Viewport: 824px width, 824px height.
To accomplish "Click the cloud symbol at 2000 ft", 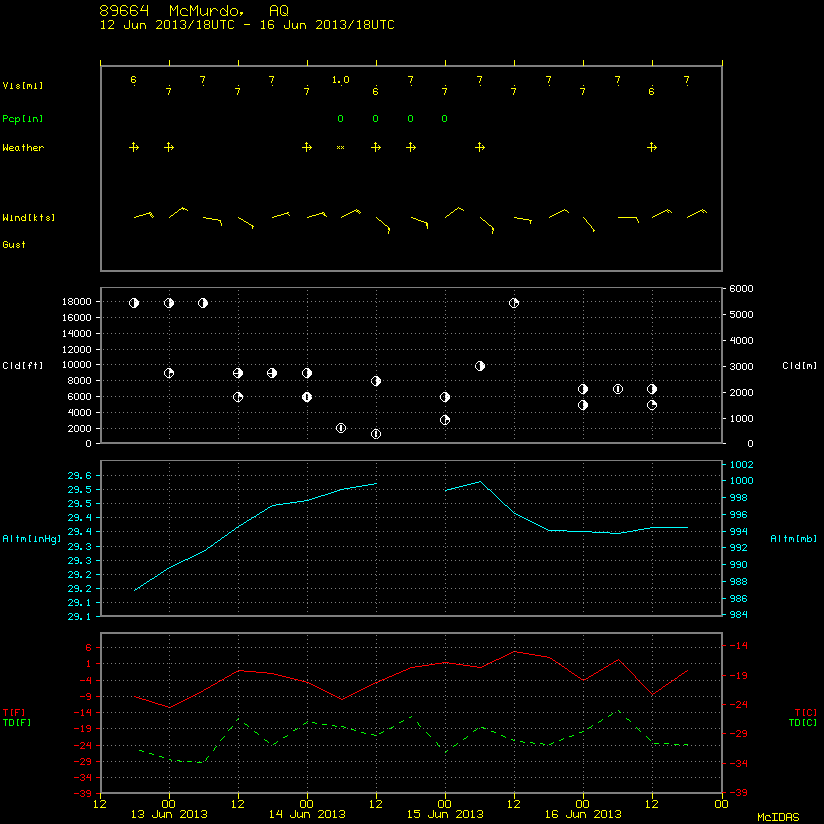I will (x=341, y=428).
